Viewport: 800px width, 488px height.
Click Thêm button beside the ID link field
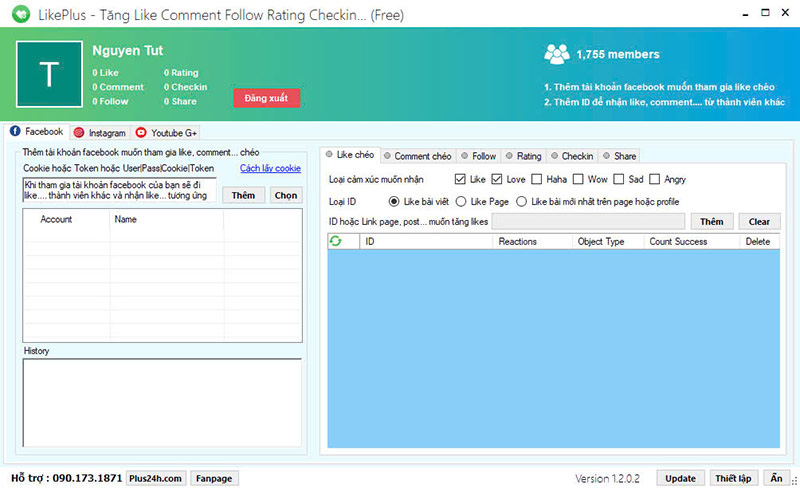pos(712,222)
